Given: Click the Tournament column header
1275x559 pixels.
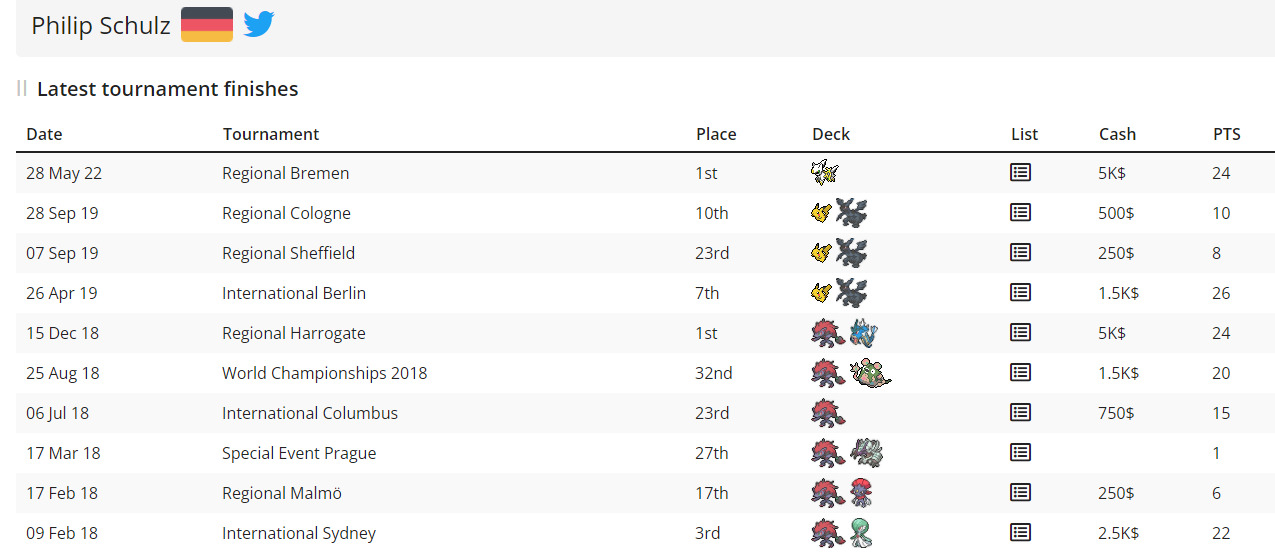Looking at the screenshot, I should coord(270,134).
